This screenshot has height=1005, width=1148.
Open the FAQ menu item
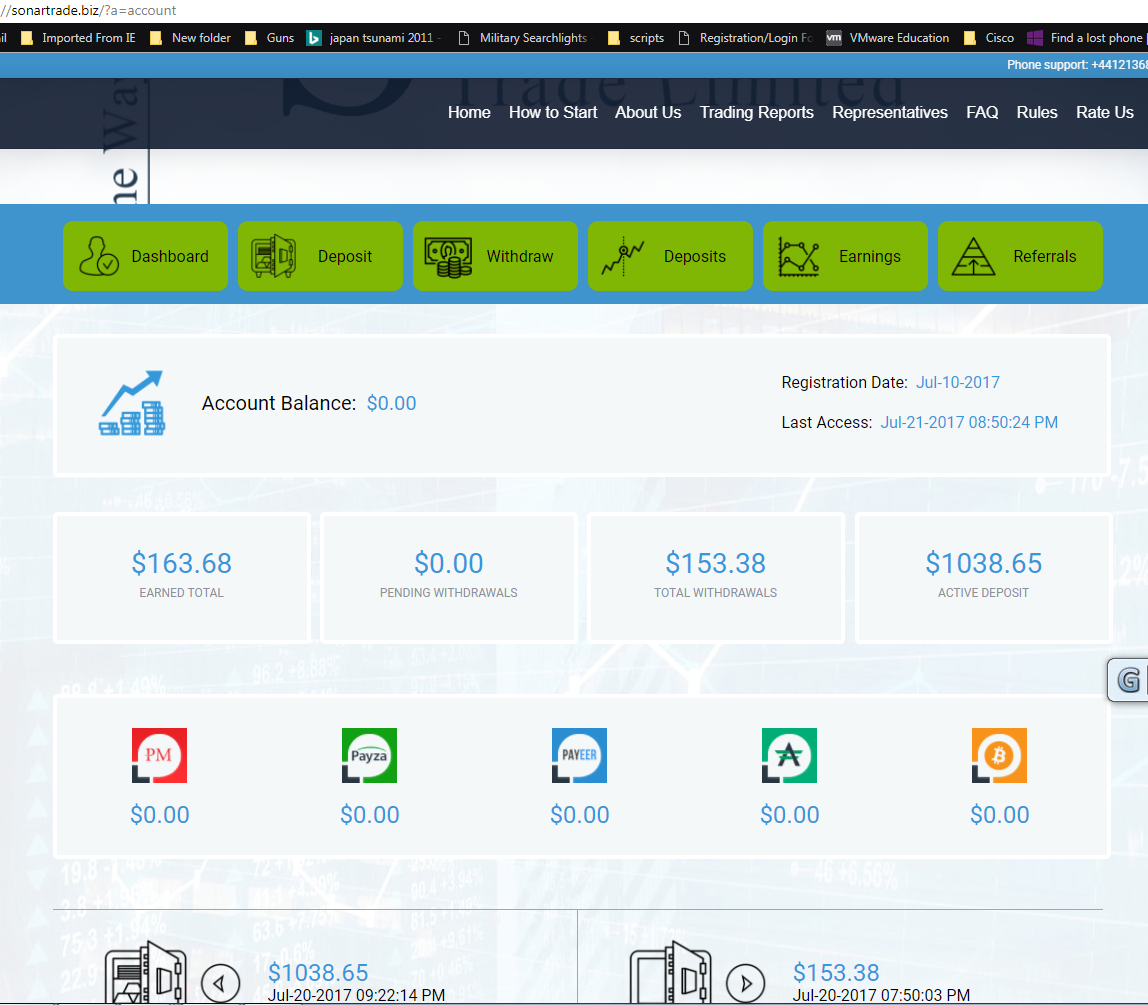(981, 112)
